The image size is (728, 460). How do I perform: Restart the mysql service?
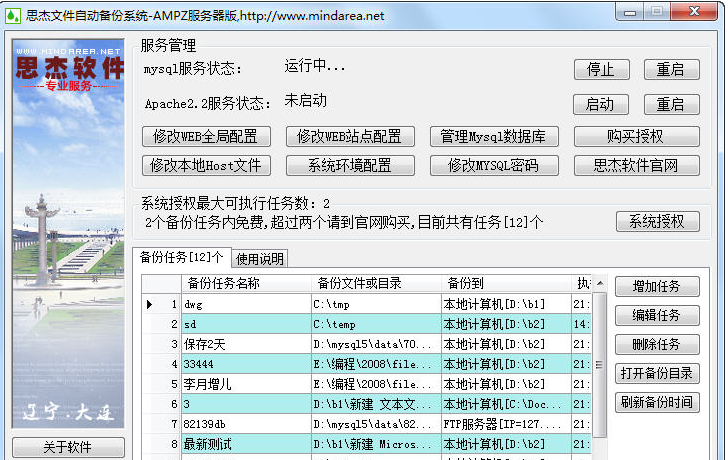[x=671, y=70]
